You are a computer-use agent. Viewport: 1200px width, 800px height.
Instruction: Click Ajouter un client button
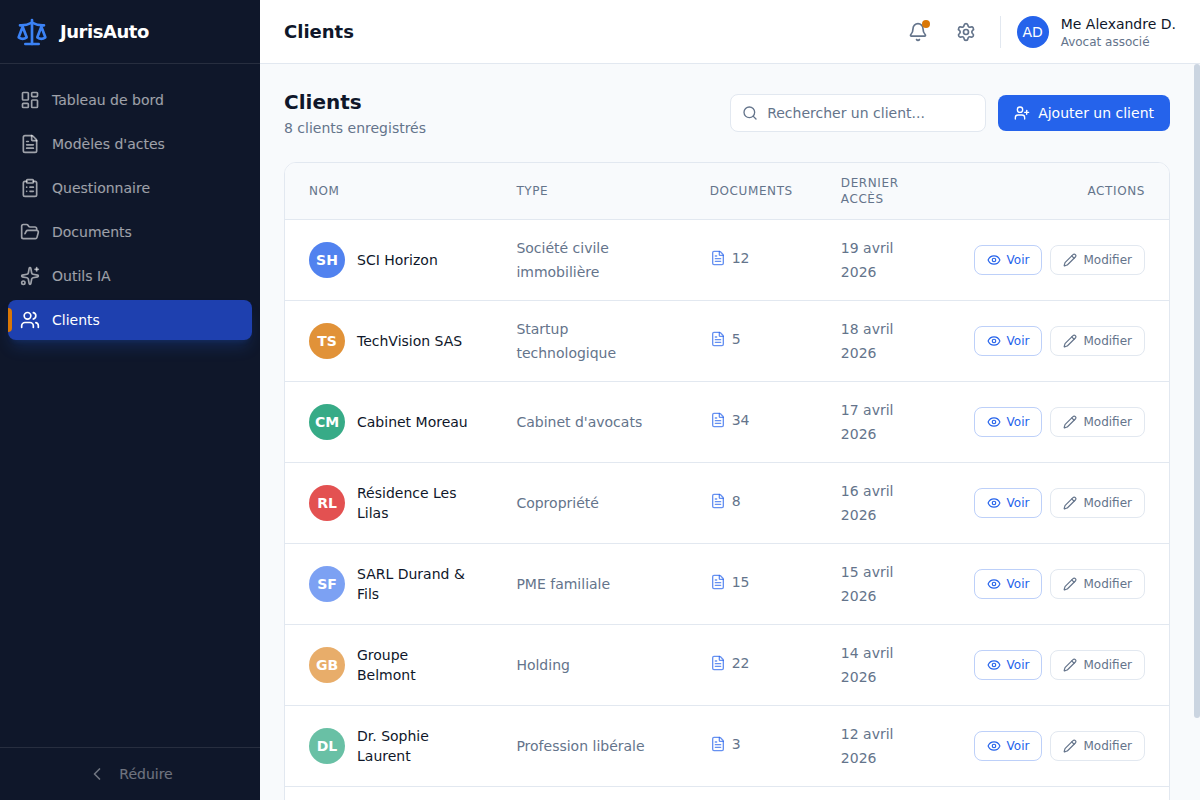[x=1084, y=113]
